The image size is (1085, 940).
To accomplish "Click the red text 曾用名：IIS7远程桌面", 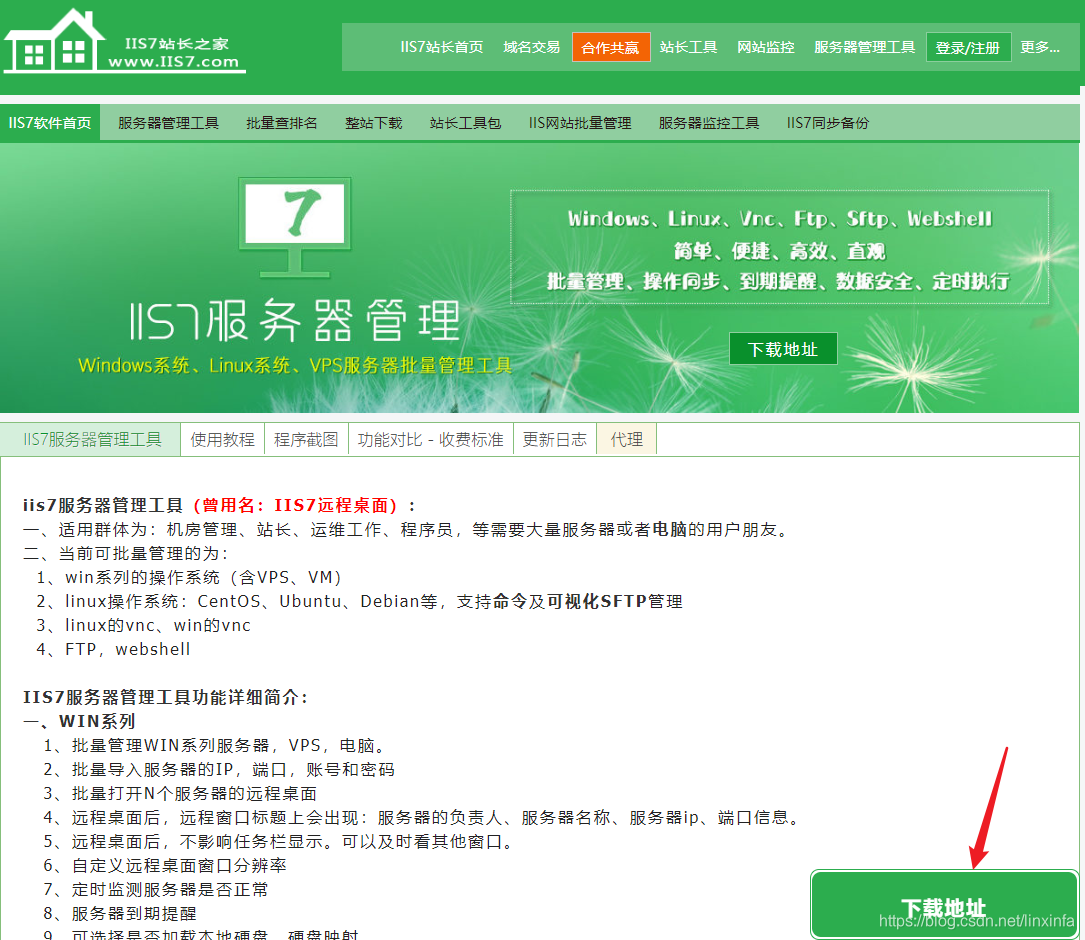I will [x=295, y=505].
